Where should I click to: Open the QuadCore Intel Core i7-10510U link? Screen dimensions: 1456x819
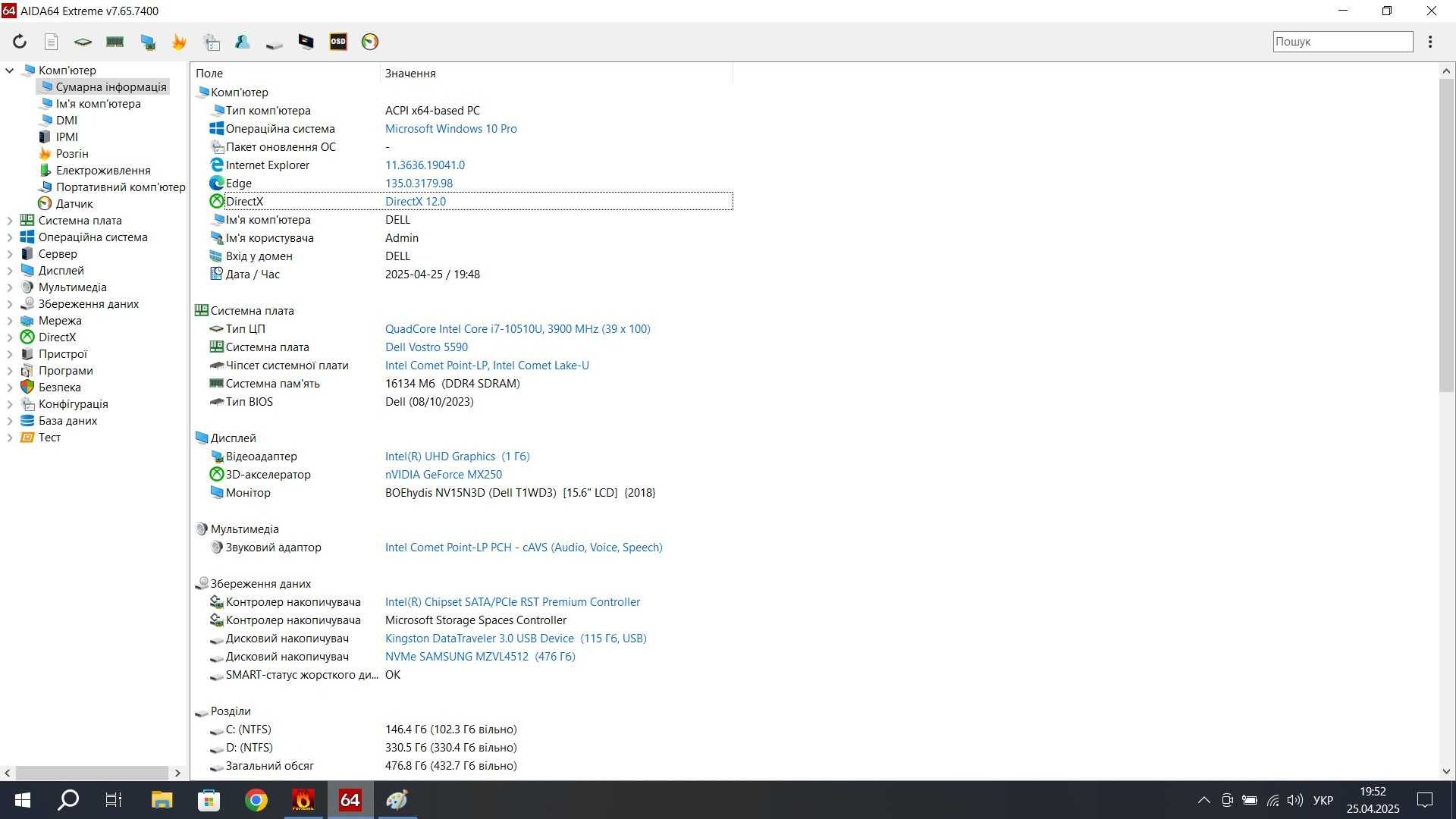coord(518,329)
